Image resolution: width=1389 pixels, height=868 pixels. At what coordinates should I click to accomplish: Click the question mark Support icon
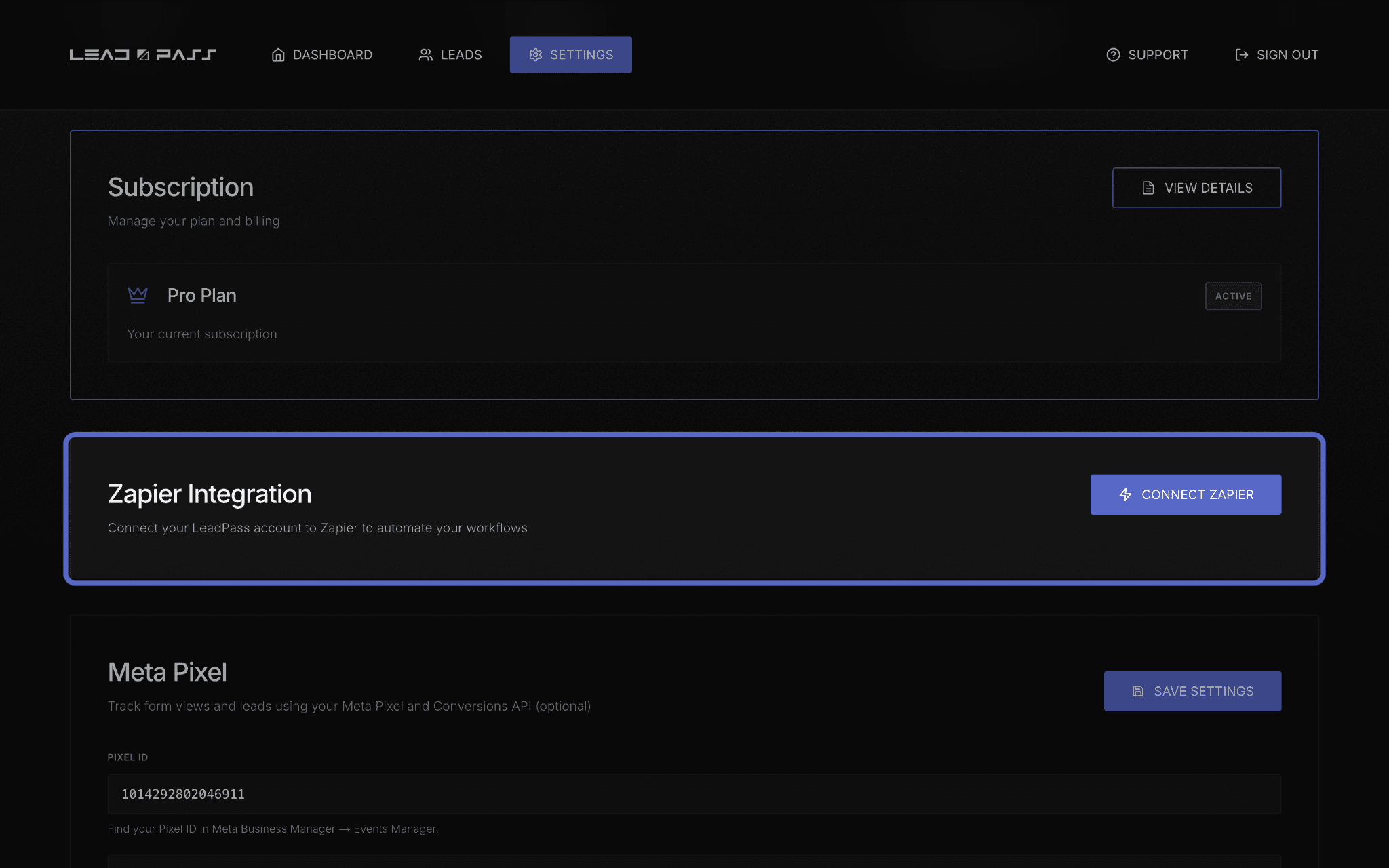[x=1113, y=55]
